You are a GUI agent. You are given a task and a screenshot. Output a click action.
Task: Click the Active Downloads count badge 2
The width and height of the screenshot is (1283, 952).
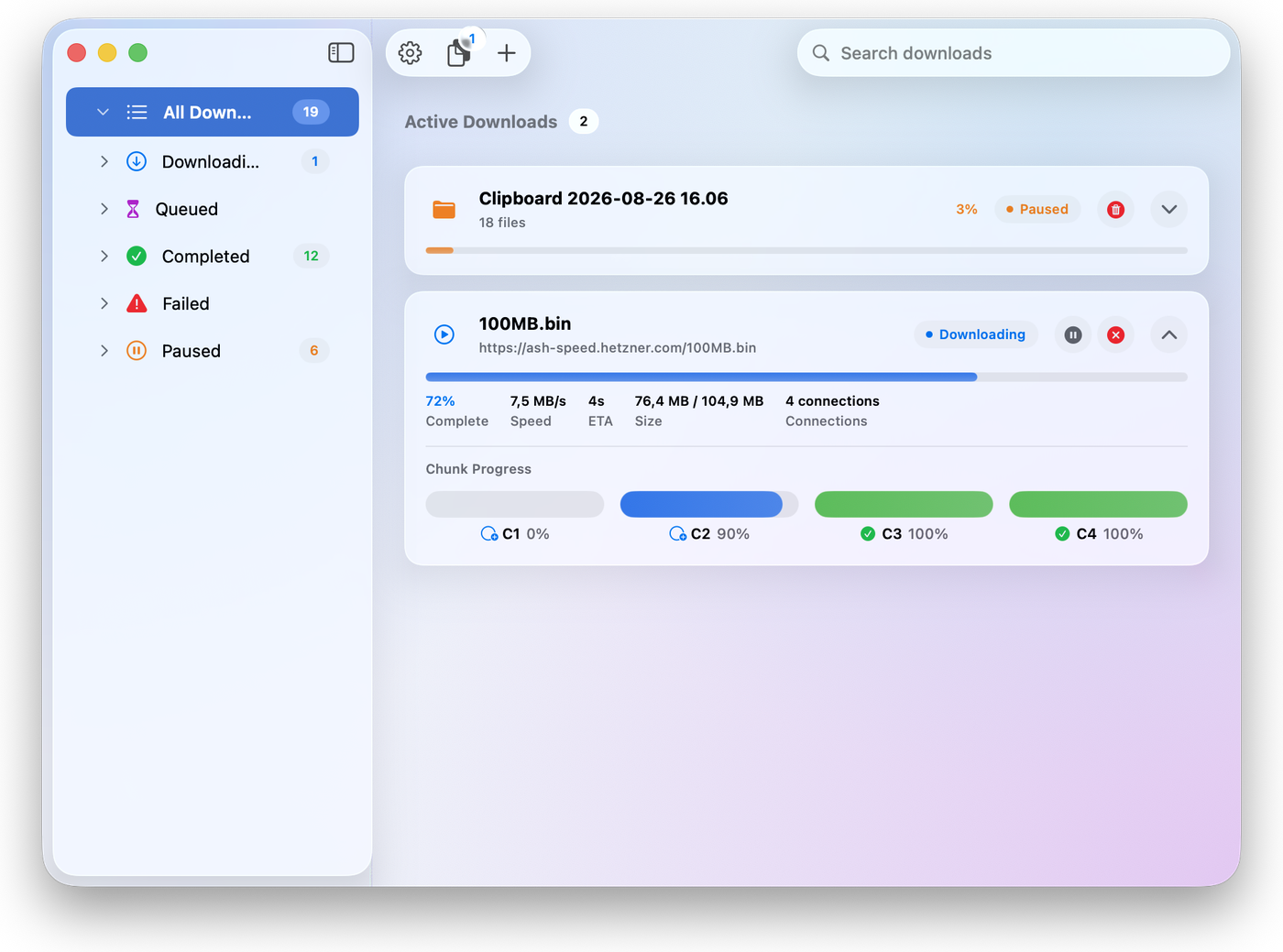(584, 122)
